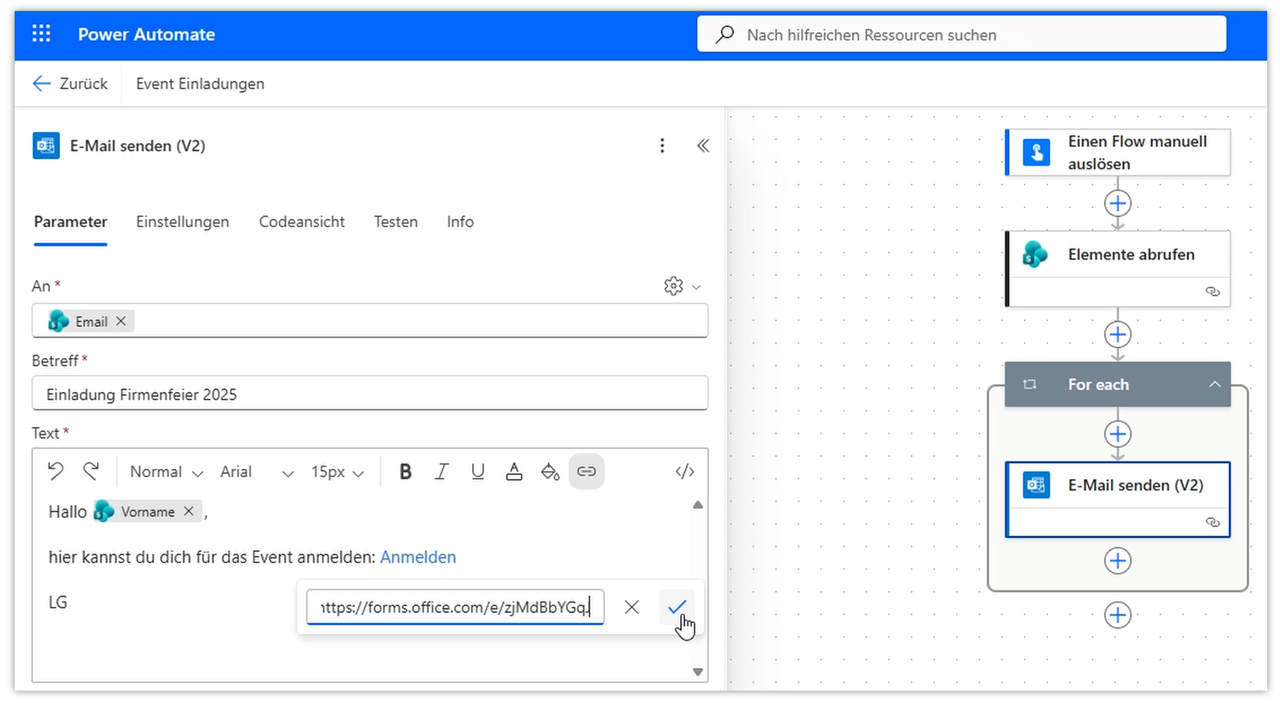Viewport: 1280px width, 703px height.
Task: Click the Anmelden hyperlink in the body
Action: 418,557
